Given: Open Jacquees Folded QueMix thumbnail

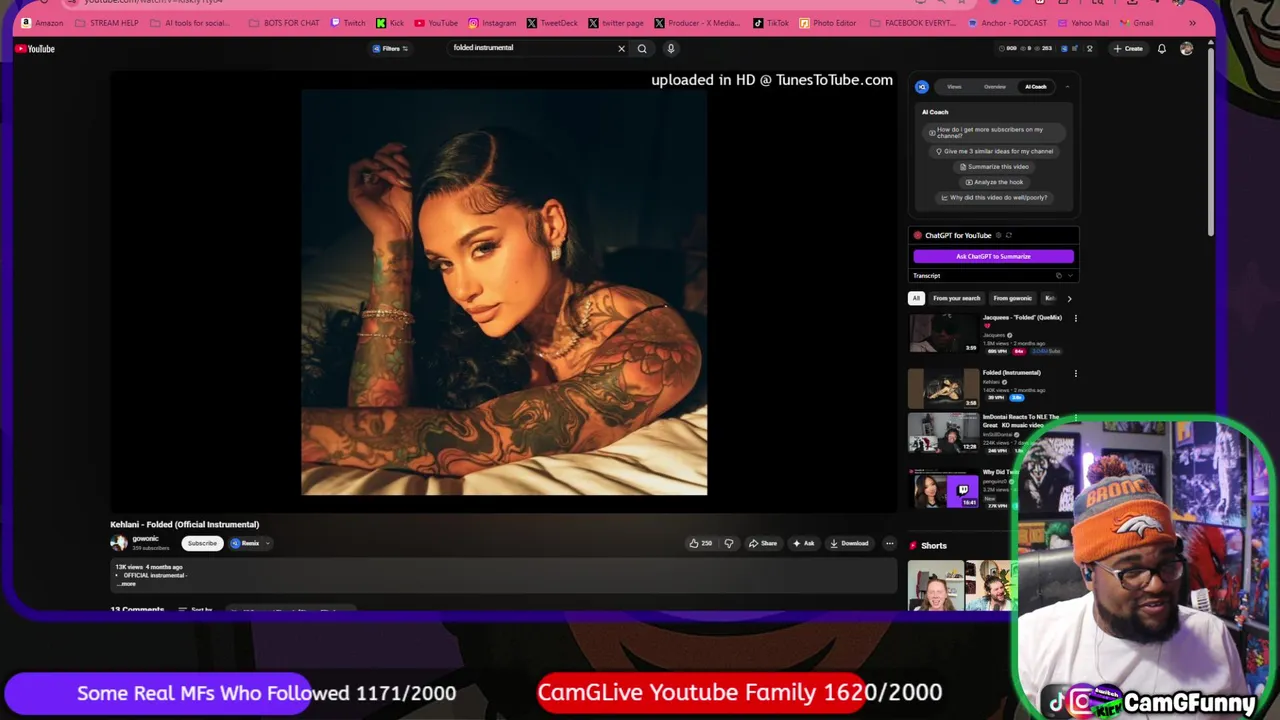Looking at the screenshot, I should (943, 333).
